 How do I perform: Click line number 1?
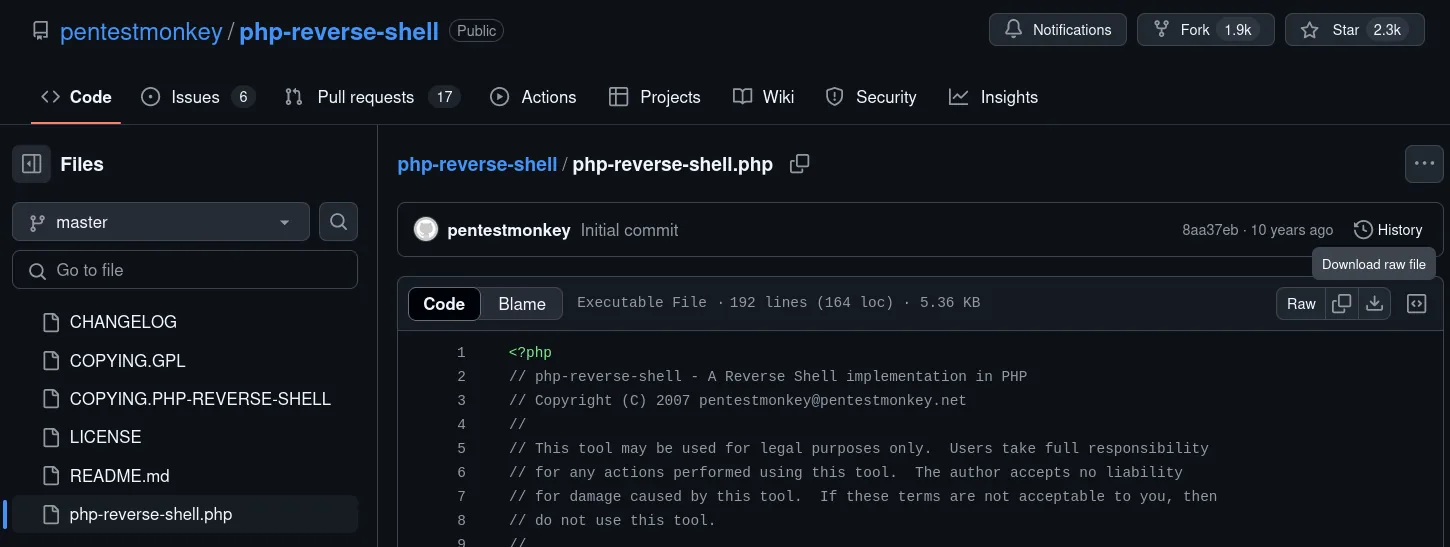461,352
